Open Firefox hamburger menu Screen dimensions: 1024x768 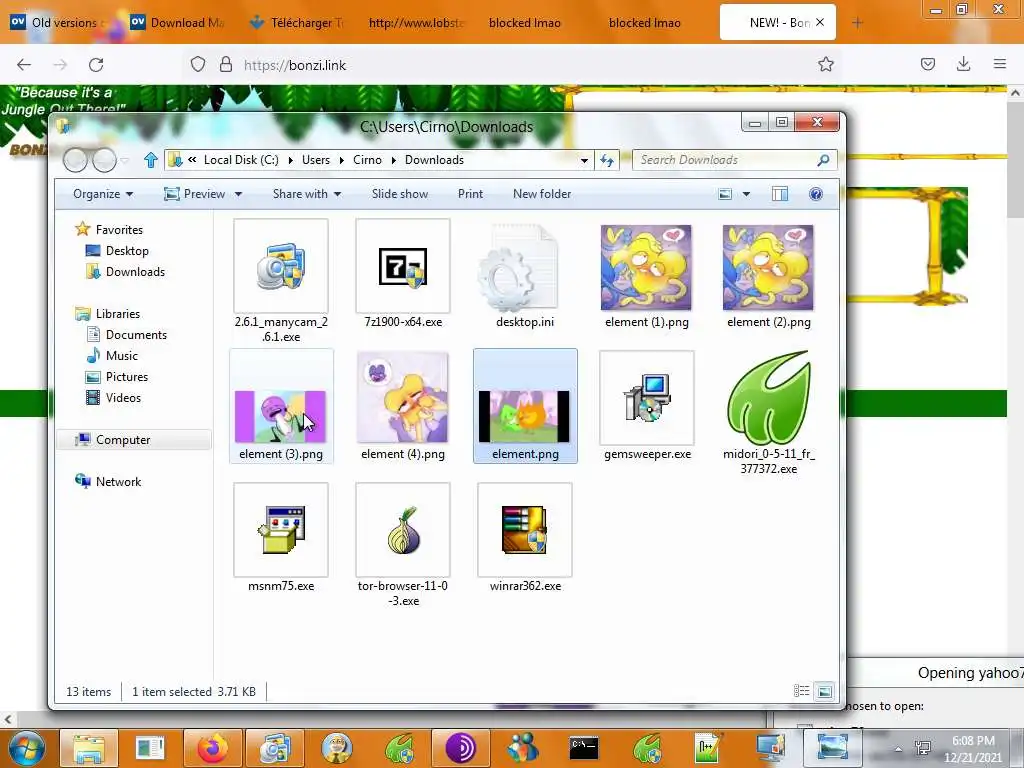[1000, 64]
